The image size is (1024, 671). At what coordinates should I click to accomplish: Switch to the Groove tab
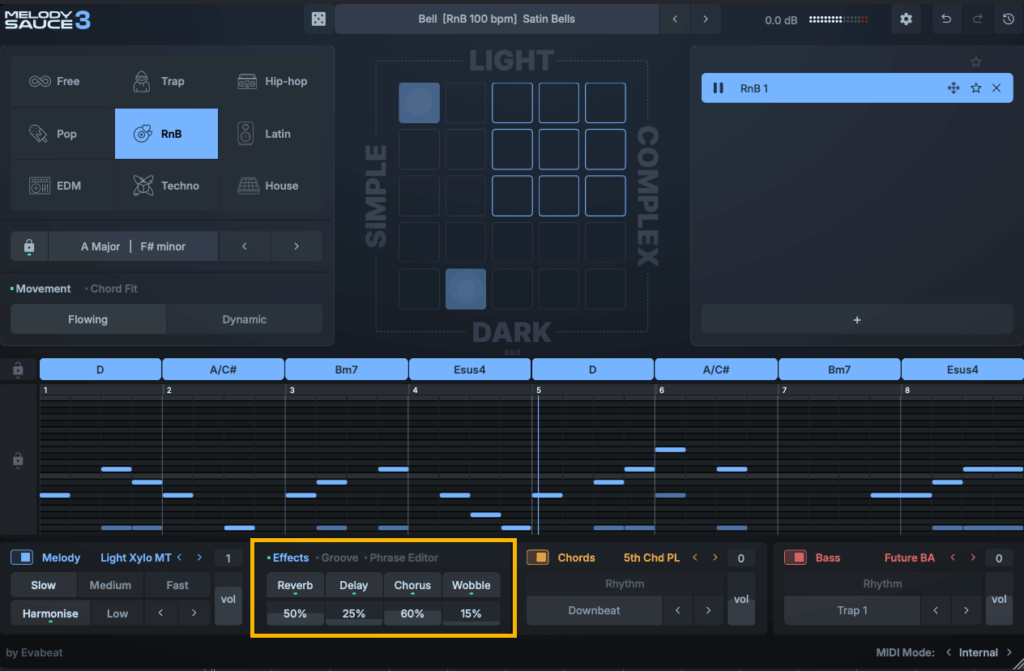coord(340,557)
